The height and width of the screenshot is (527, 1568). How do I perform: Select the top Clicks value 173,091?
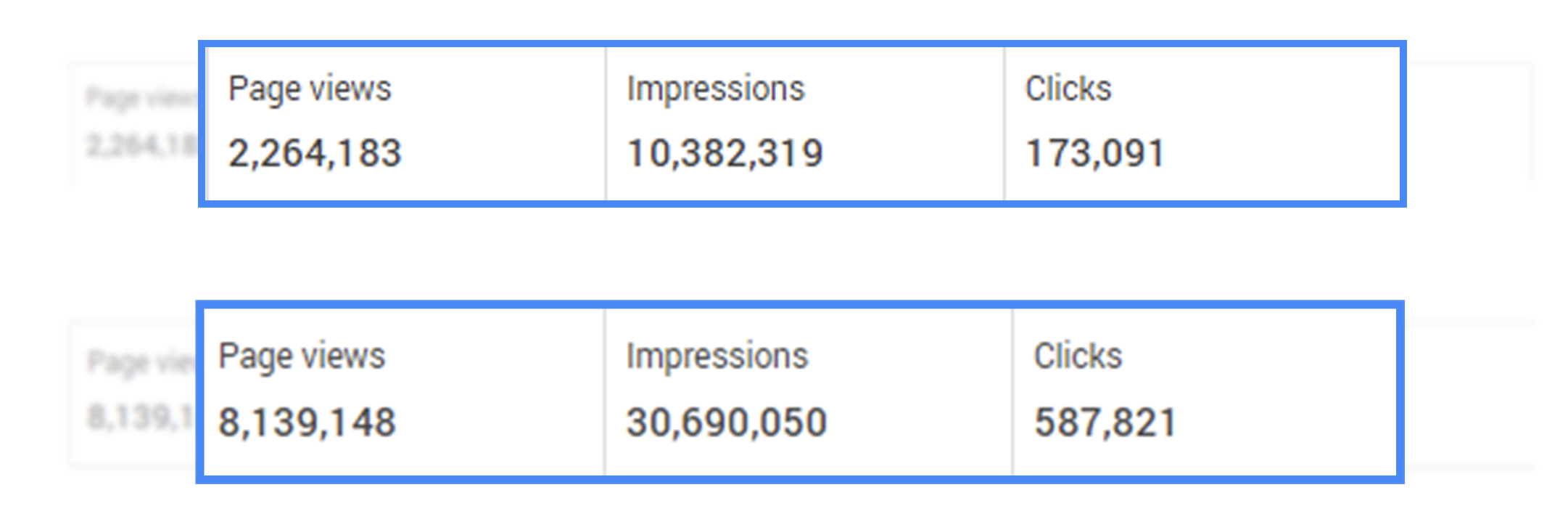tap(1095, 154)
